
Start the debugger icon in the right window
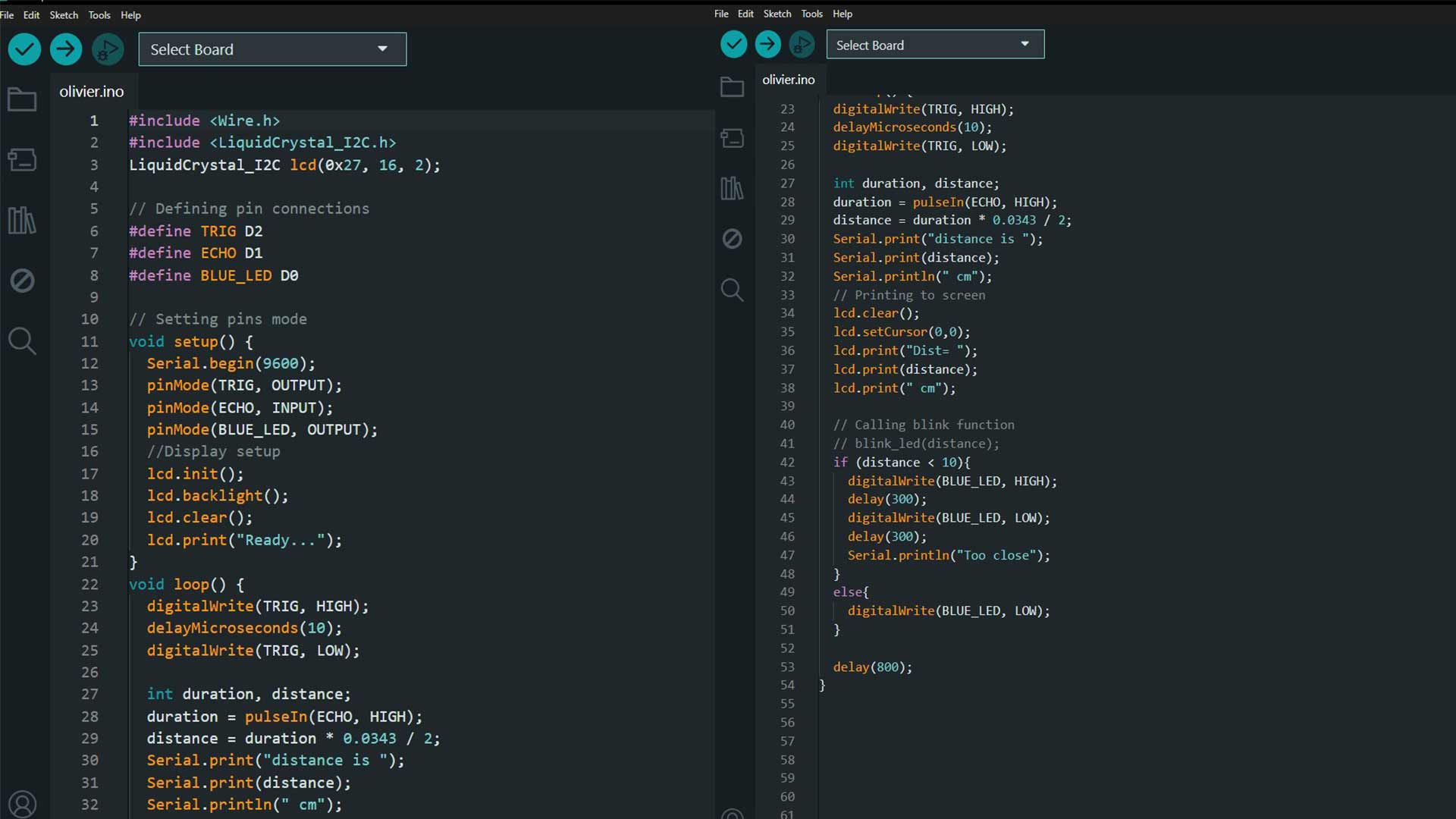pos(802,44)
